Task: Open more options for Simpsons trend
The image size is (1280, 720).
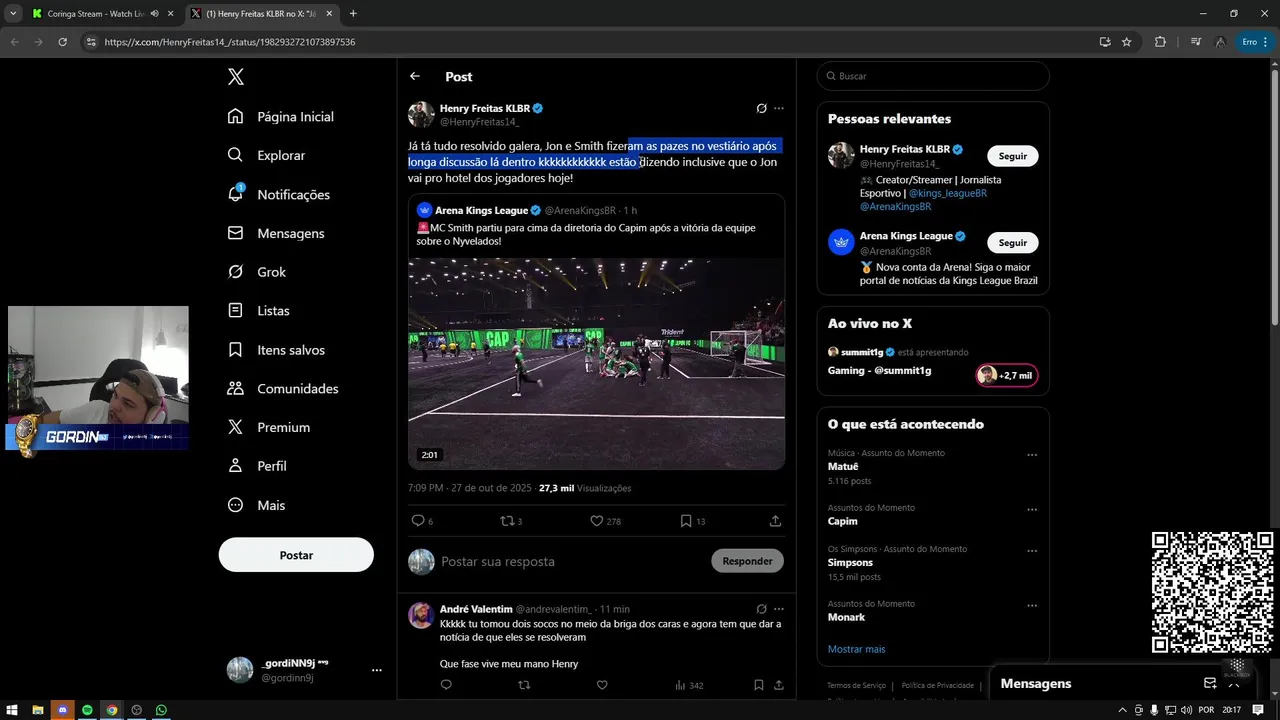Action: click(x=1032, y=550)
